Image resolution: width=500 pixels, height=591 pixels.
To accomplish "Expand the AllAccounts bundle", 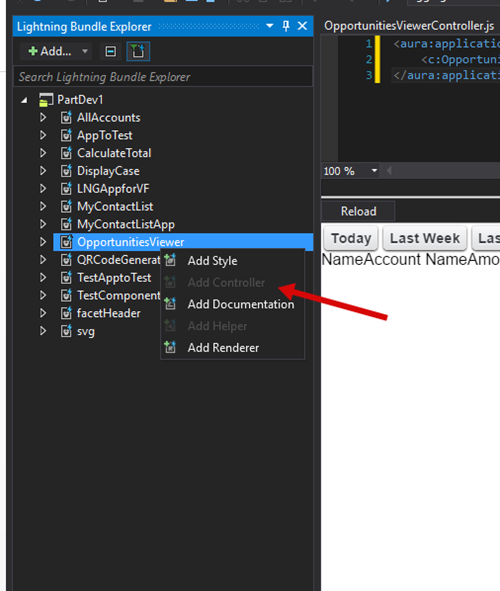I will coord(43,118).
